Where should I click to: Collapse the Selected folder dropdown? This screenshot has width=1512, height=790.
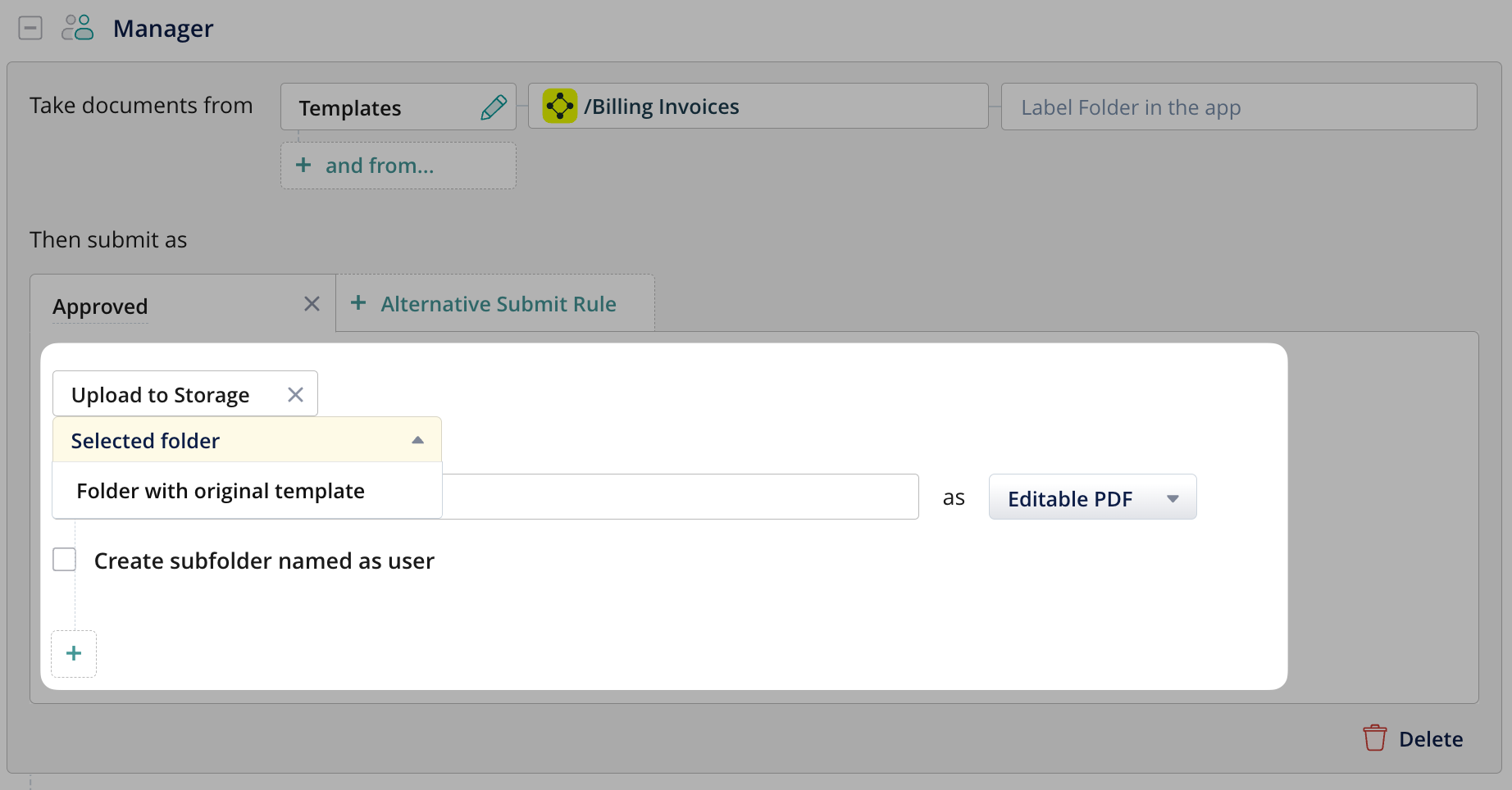point(417,441)
